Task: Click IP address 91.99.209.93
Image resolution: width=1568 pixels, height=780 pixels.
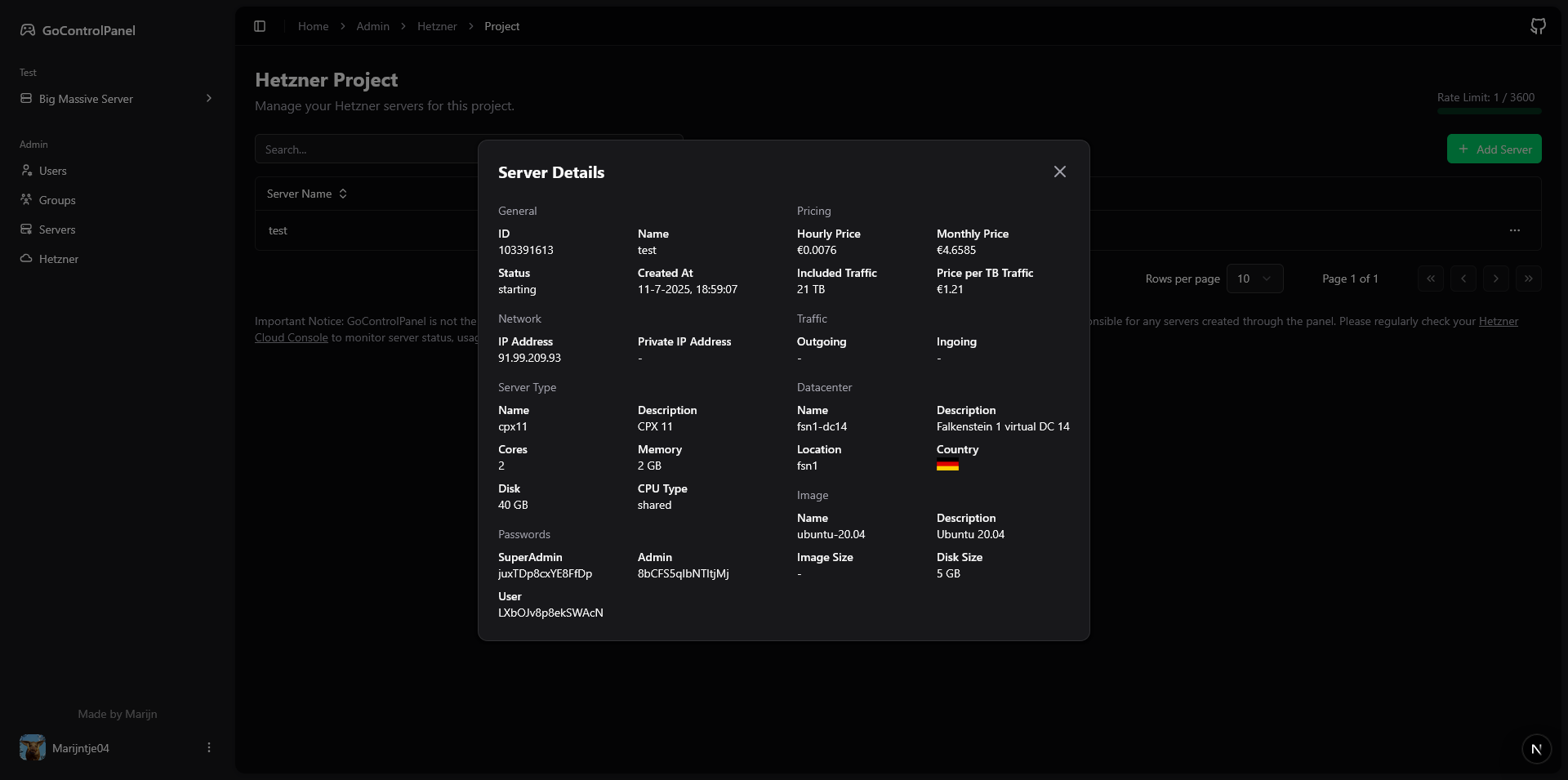Action: pos(529,358)
